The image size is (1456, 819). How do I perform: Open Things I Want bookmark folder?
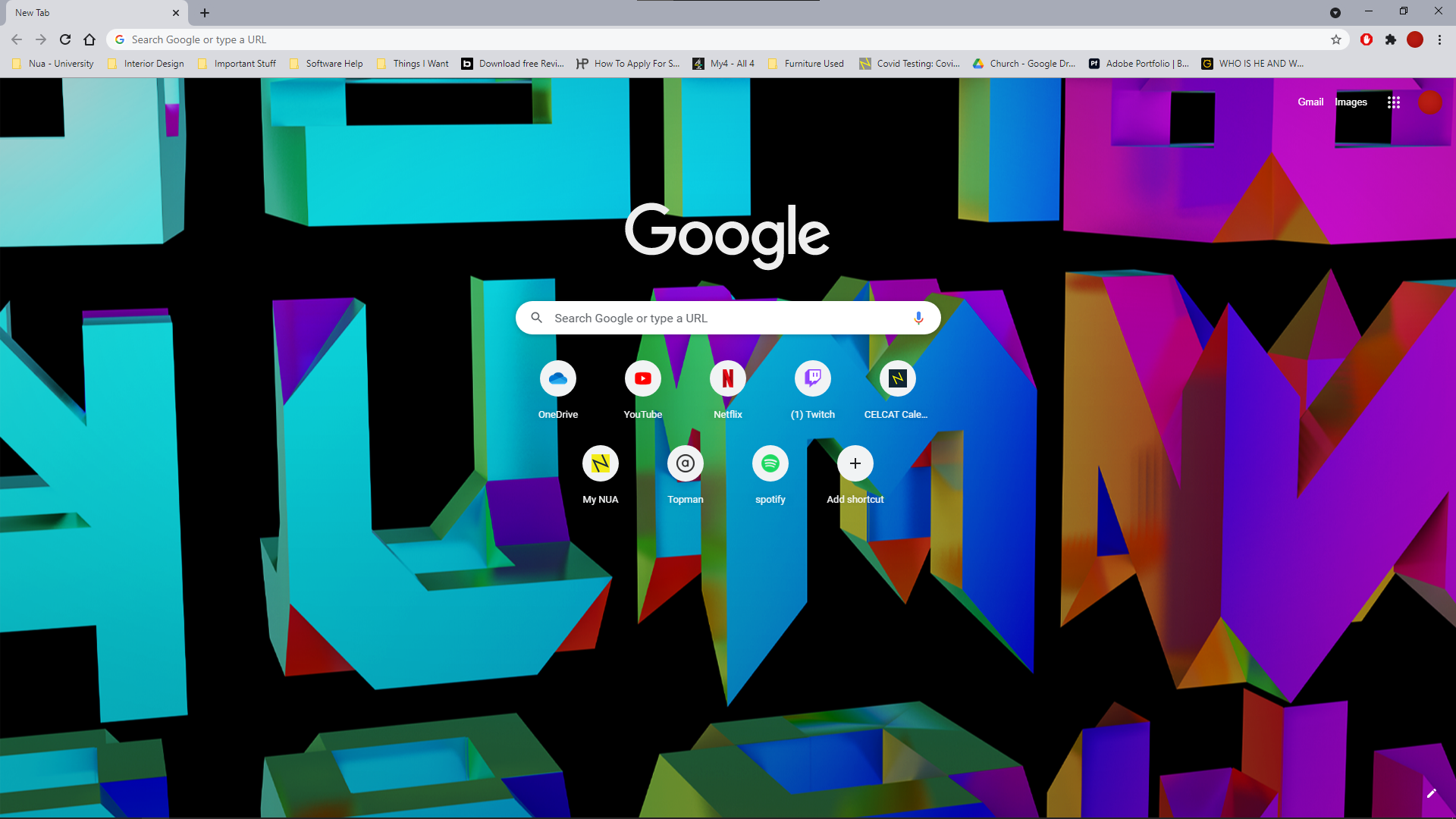(413, 64)
